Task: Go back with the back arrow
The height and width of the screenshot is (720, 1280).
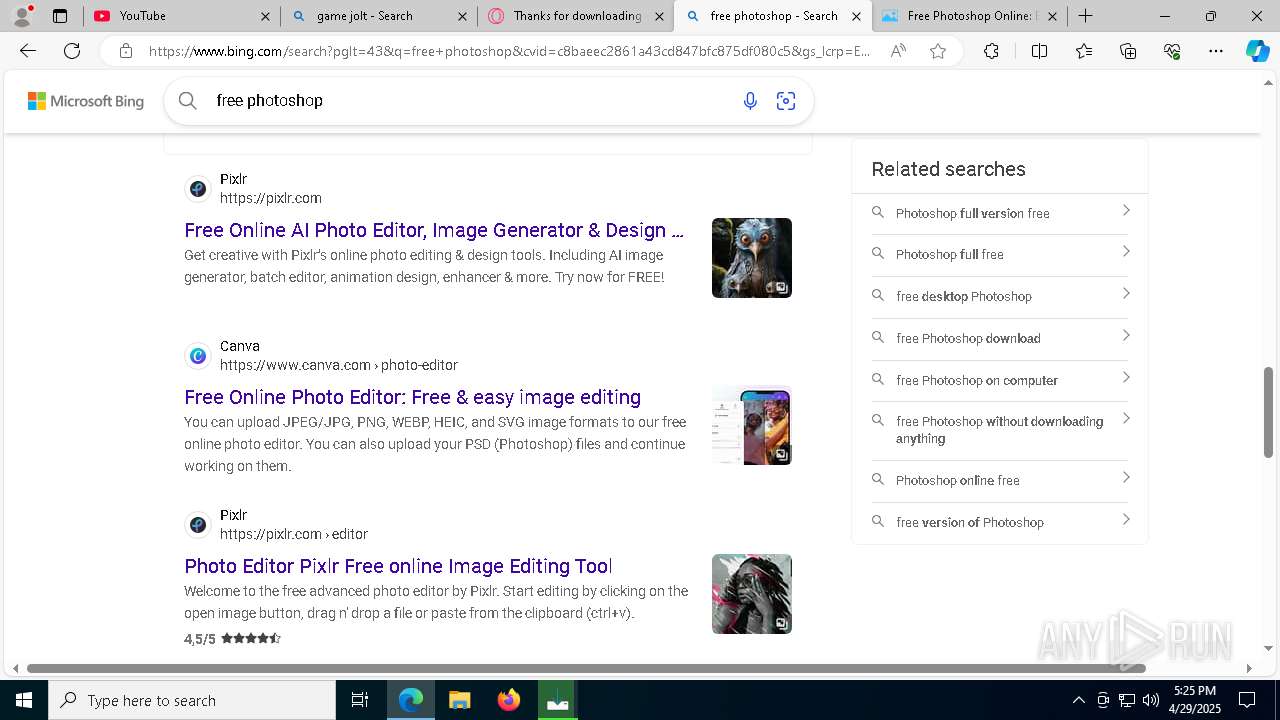Action: click(x=28, y=51)
